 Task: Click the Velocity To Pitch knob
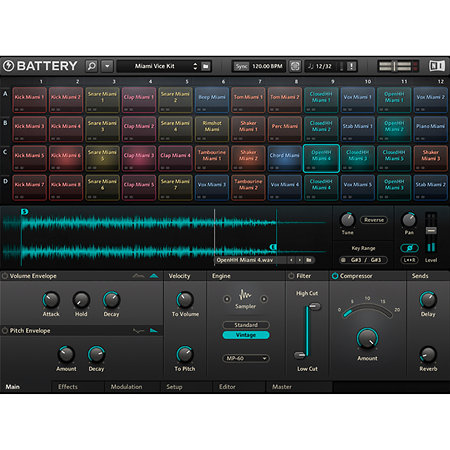[185, 354]
